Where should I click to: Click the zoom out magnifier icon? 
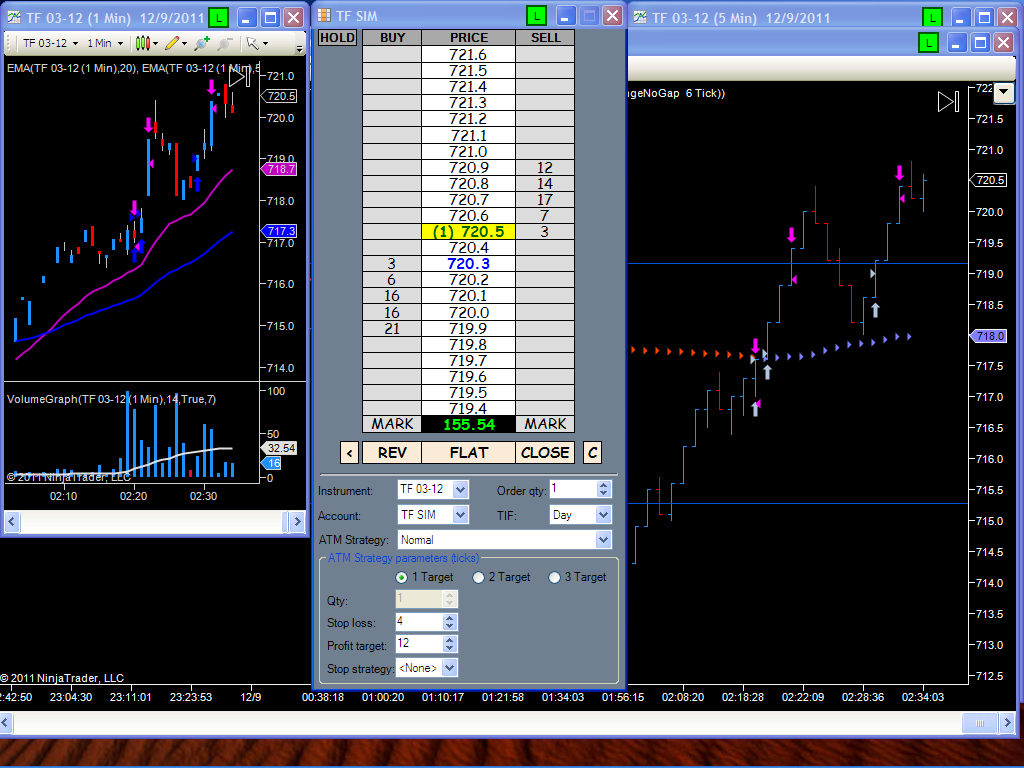pyautogui.click(x=225, y=43)
